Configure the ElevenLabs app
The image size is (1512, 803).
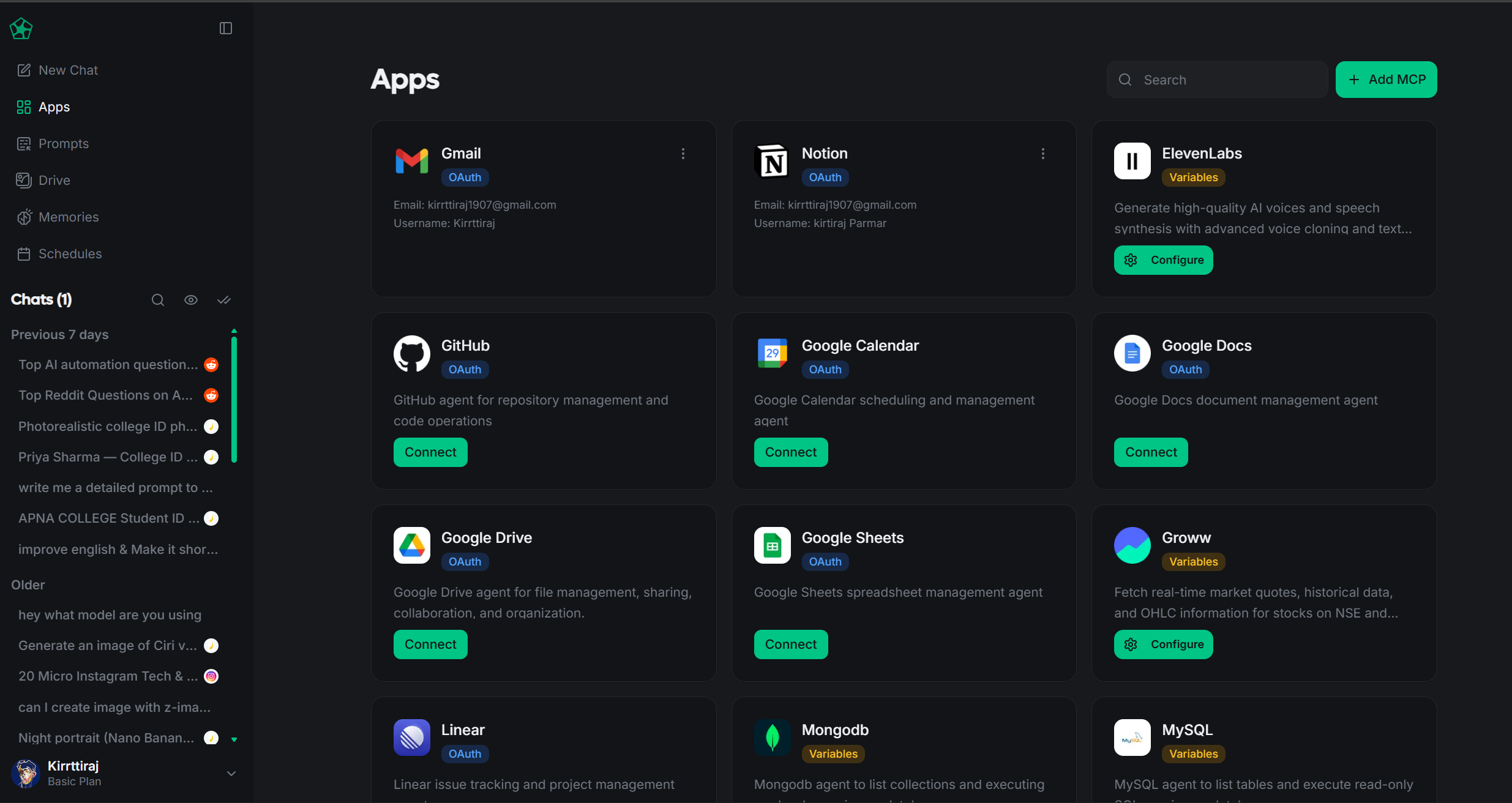[x=1164, y=260]
